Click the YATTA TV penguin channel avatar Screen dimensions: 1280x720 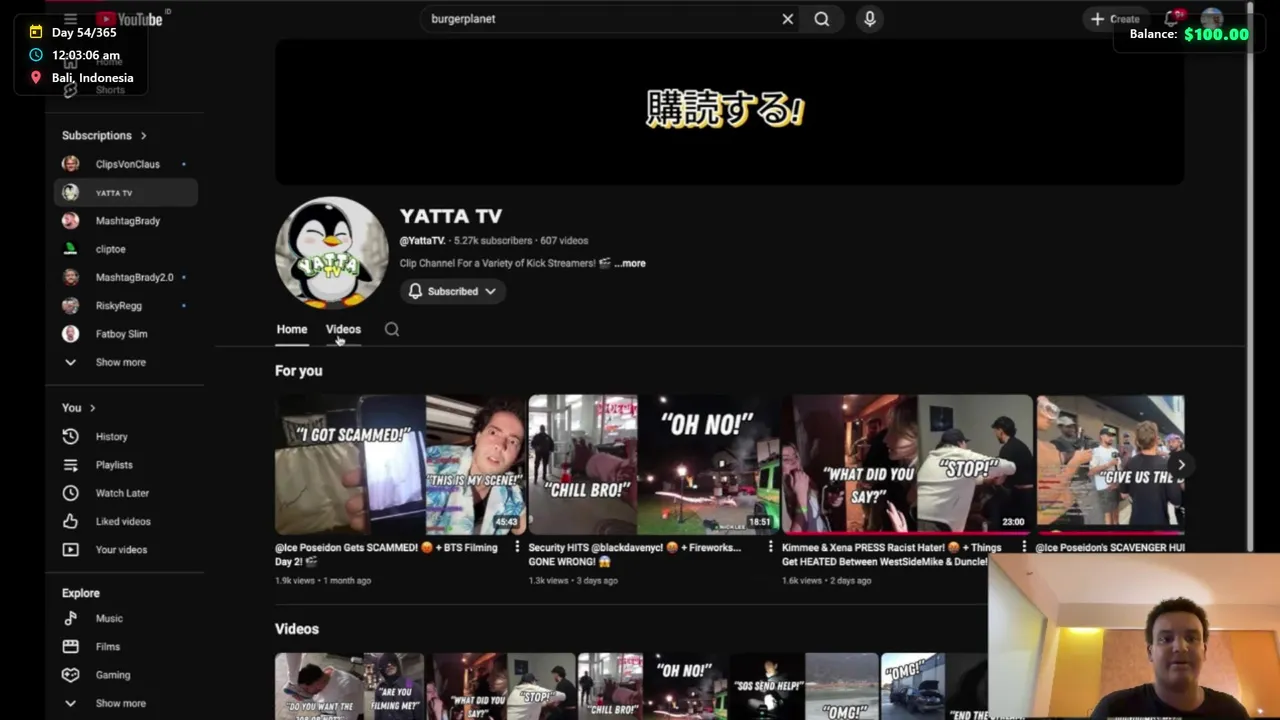pyautogui.click(x=331, y=253)
